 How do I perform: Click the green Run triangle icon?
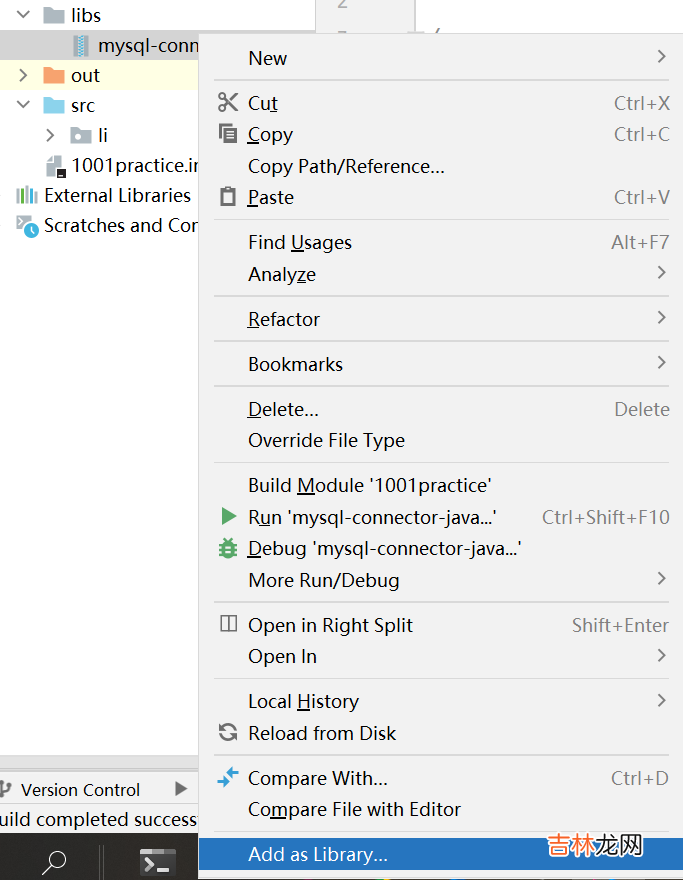click(228, 517)
